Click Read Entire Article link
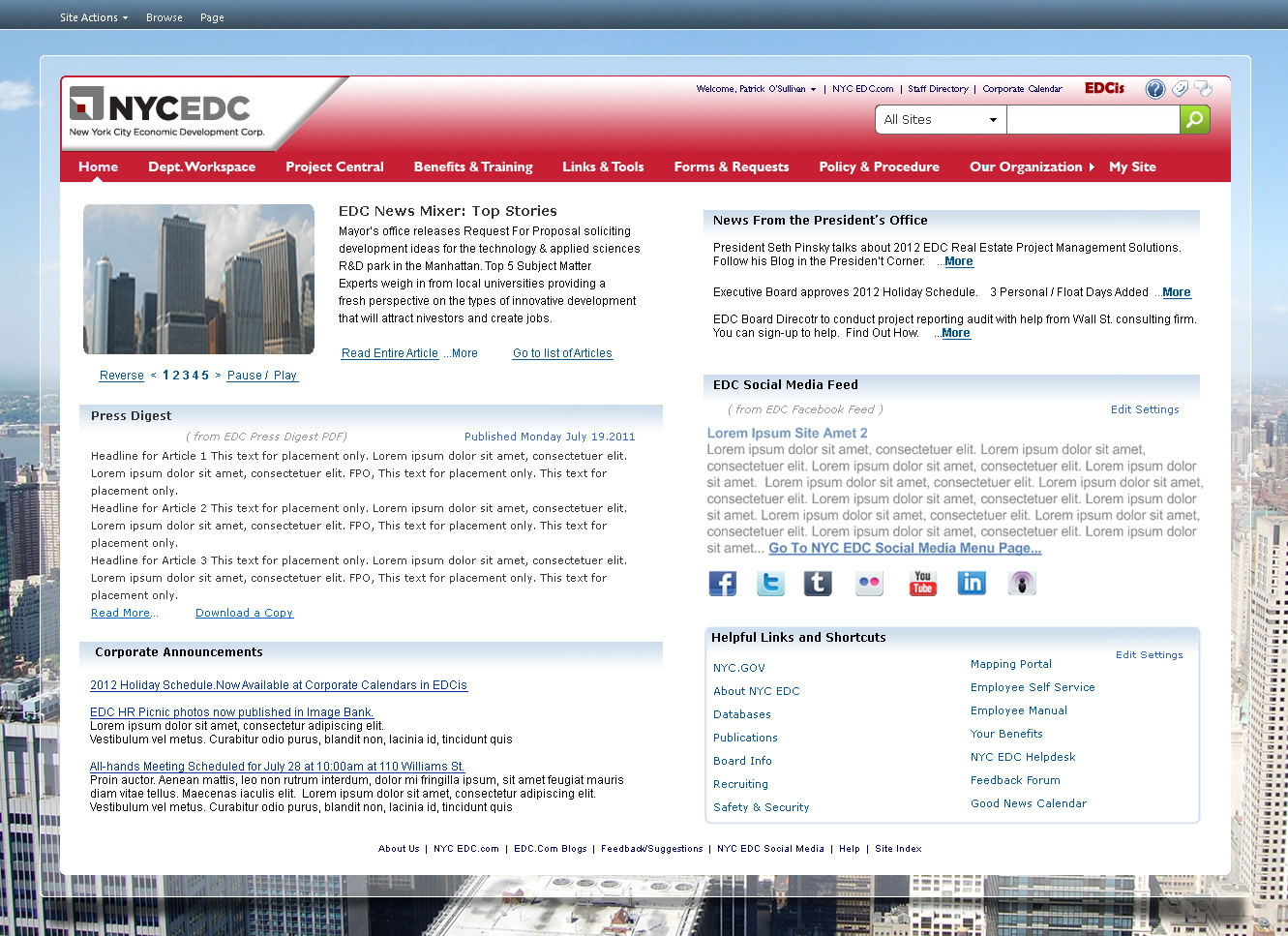The width and height of the screenshot is (1288, 936). [x=390, y=353]
